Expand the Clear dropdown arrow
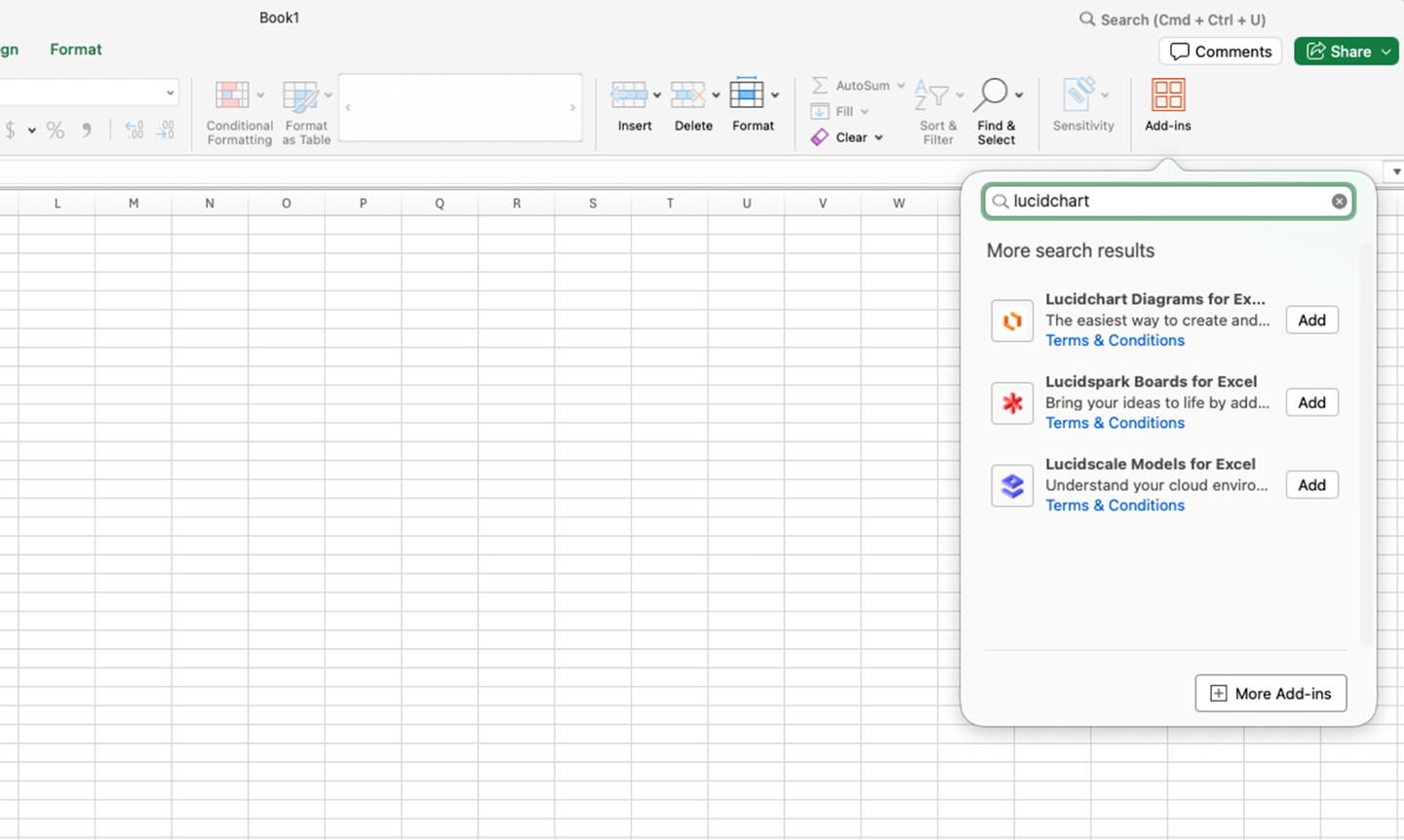Viewport: 1404px width, 840px height. [x=878, y=137]
